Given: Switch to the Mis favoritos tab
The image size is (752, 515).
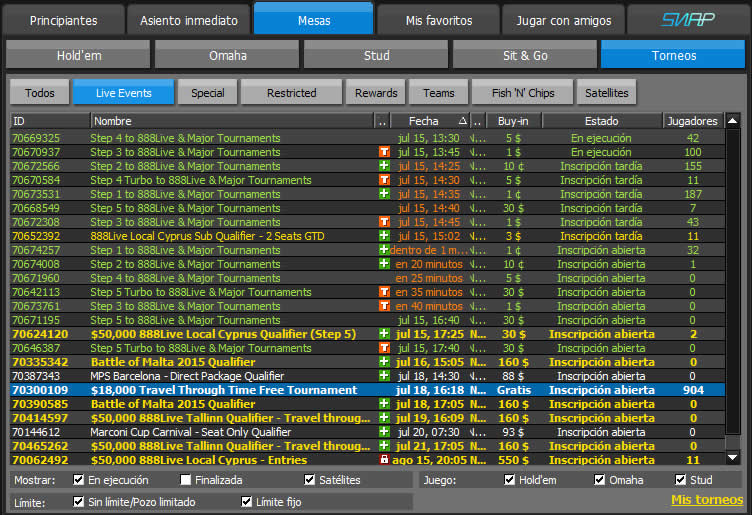Looking at the screenshot, I should tap(438, 19).
